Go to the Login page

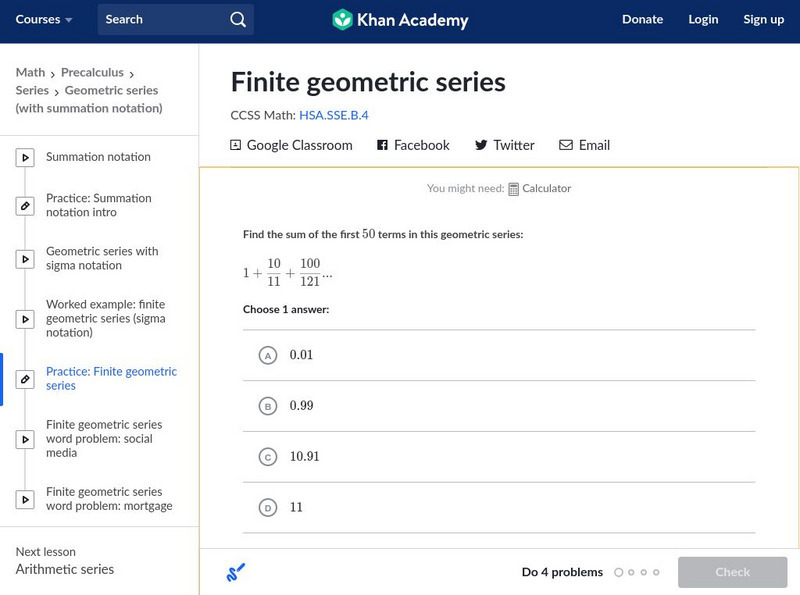703,20
